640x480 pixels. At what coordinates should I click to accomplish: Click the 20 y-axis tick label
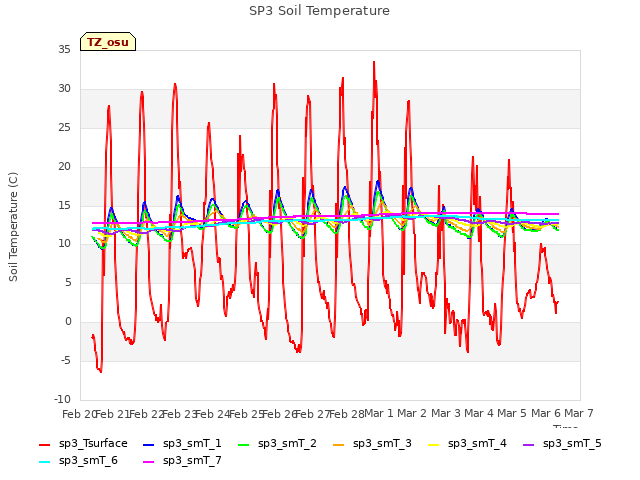pyautogui.click(x=64, y=167)
